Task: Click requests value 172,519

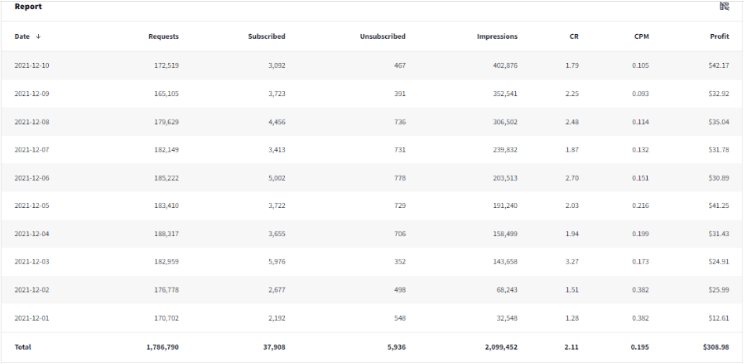Action: pyautogui.click(x=167, y=65)
